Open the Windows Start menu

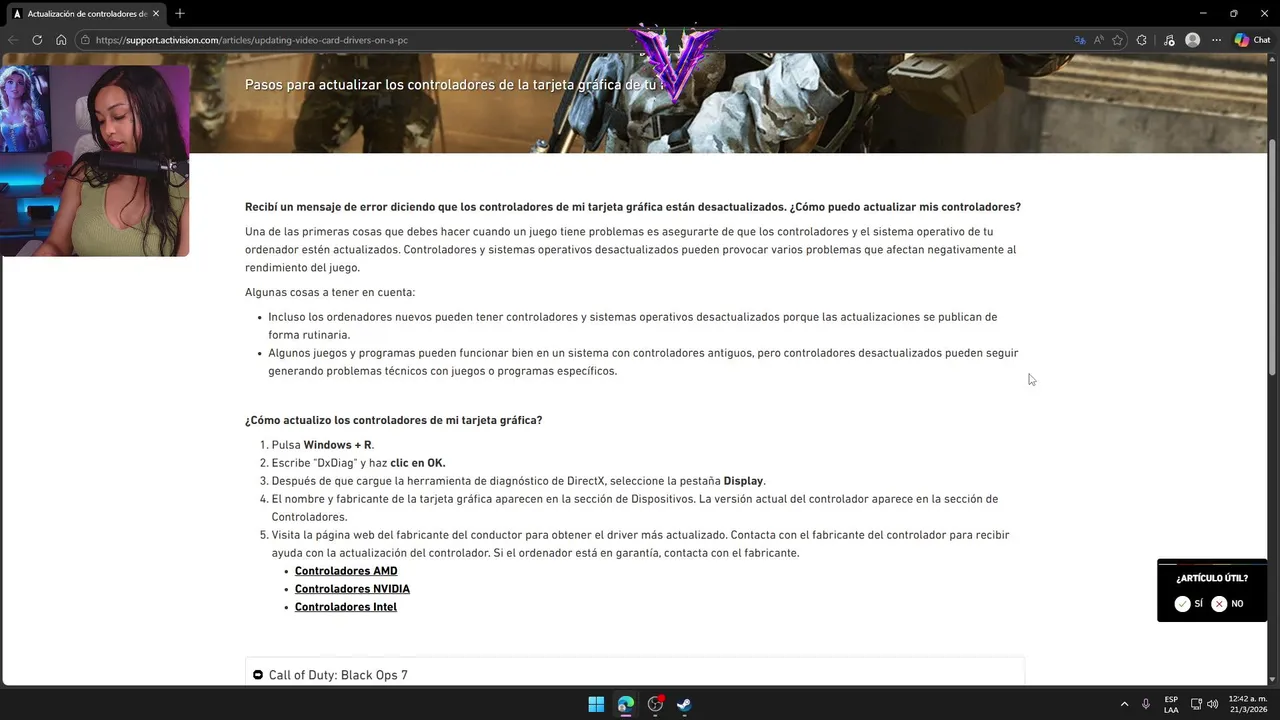[596, 704]
